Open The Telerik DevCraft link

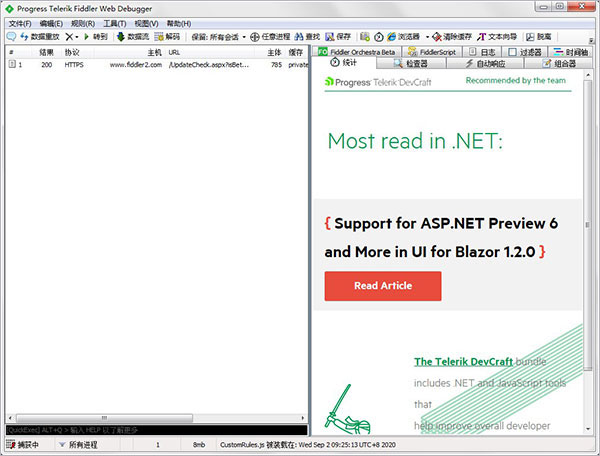[x=463, y=362]
